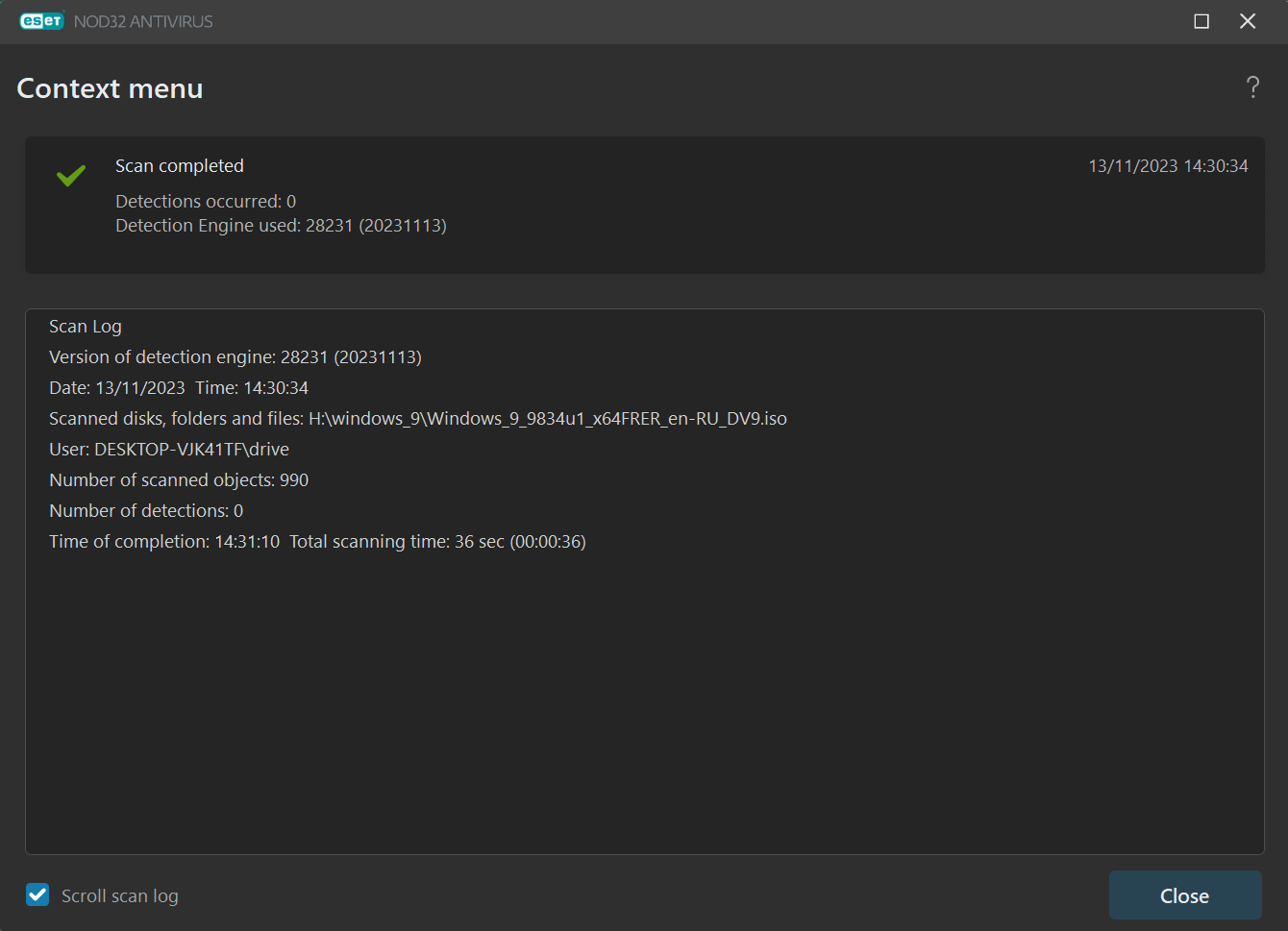
Task: Select the User DESKTOP-VJK41TF\drive log line
Action: click(169, 450)
